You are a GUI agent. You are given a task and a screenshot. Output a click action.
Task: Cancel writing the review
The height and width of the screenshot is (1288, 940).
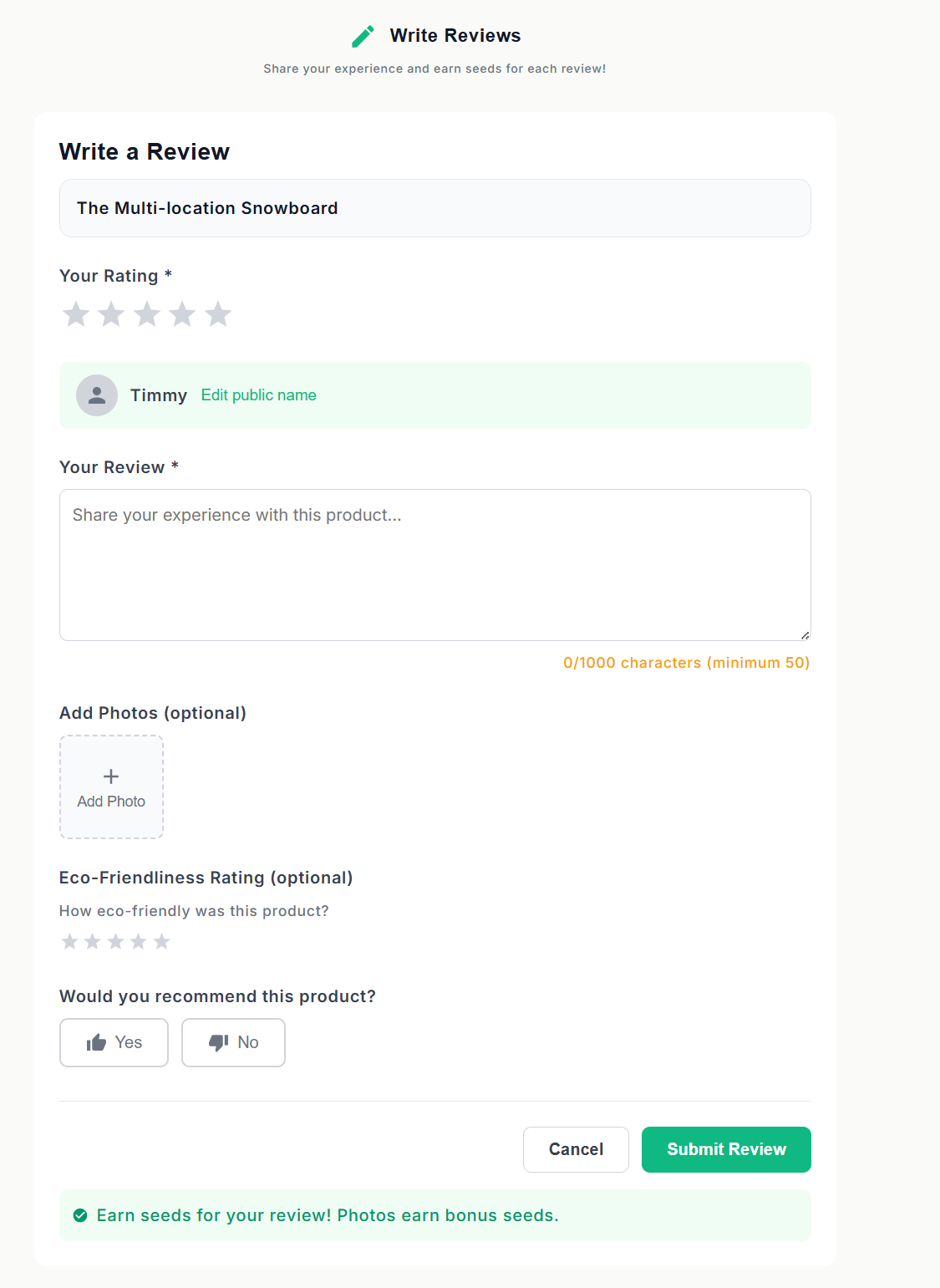click(x=576, y=1149)
